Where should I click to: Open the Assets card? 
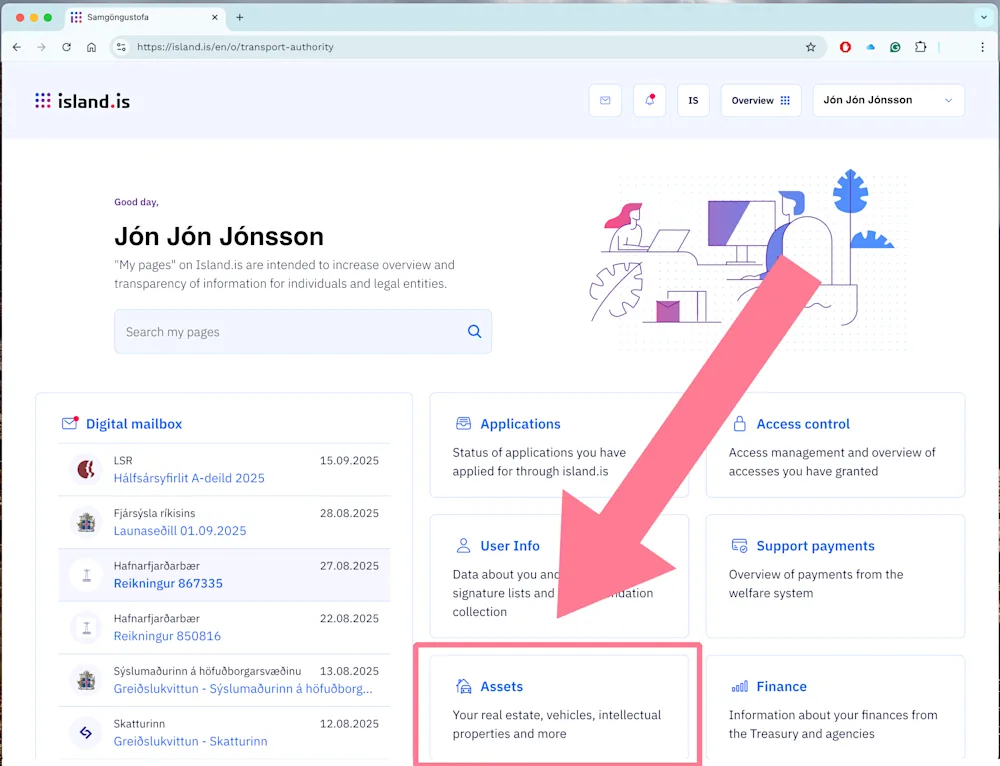(x=559, y=707)
